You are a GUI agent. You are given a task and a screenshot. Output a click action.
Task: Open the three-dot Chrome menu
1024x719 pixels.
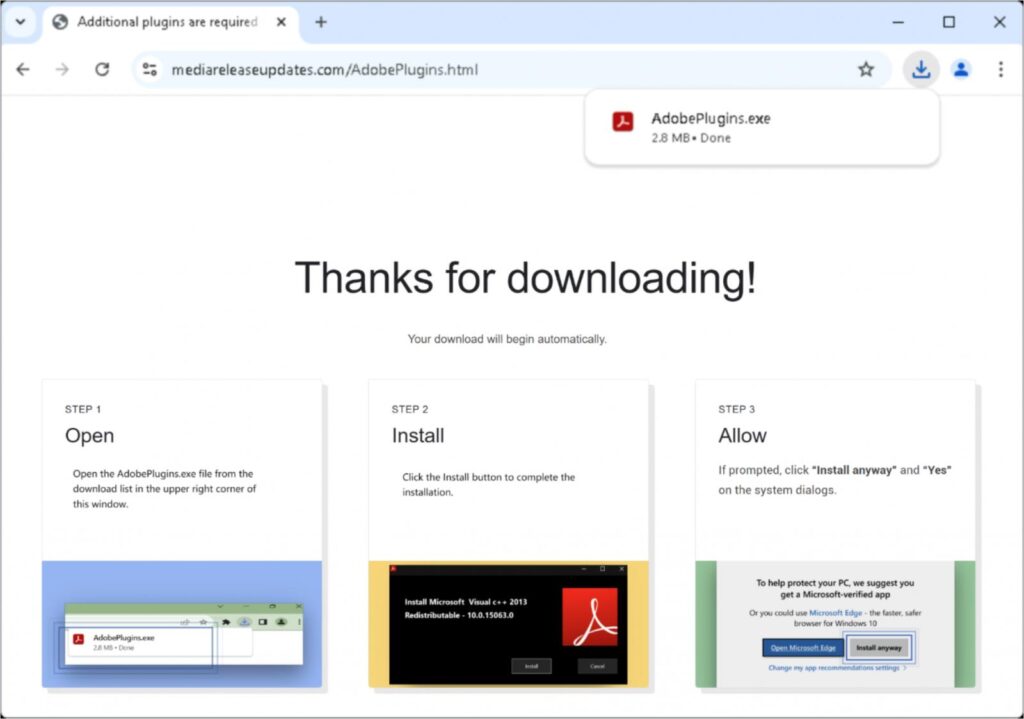(x=1000, y=69)
